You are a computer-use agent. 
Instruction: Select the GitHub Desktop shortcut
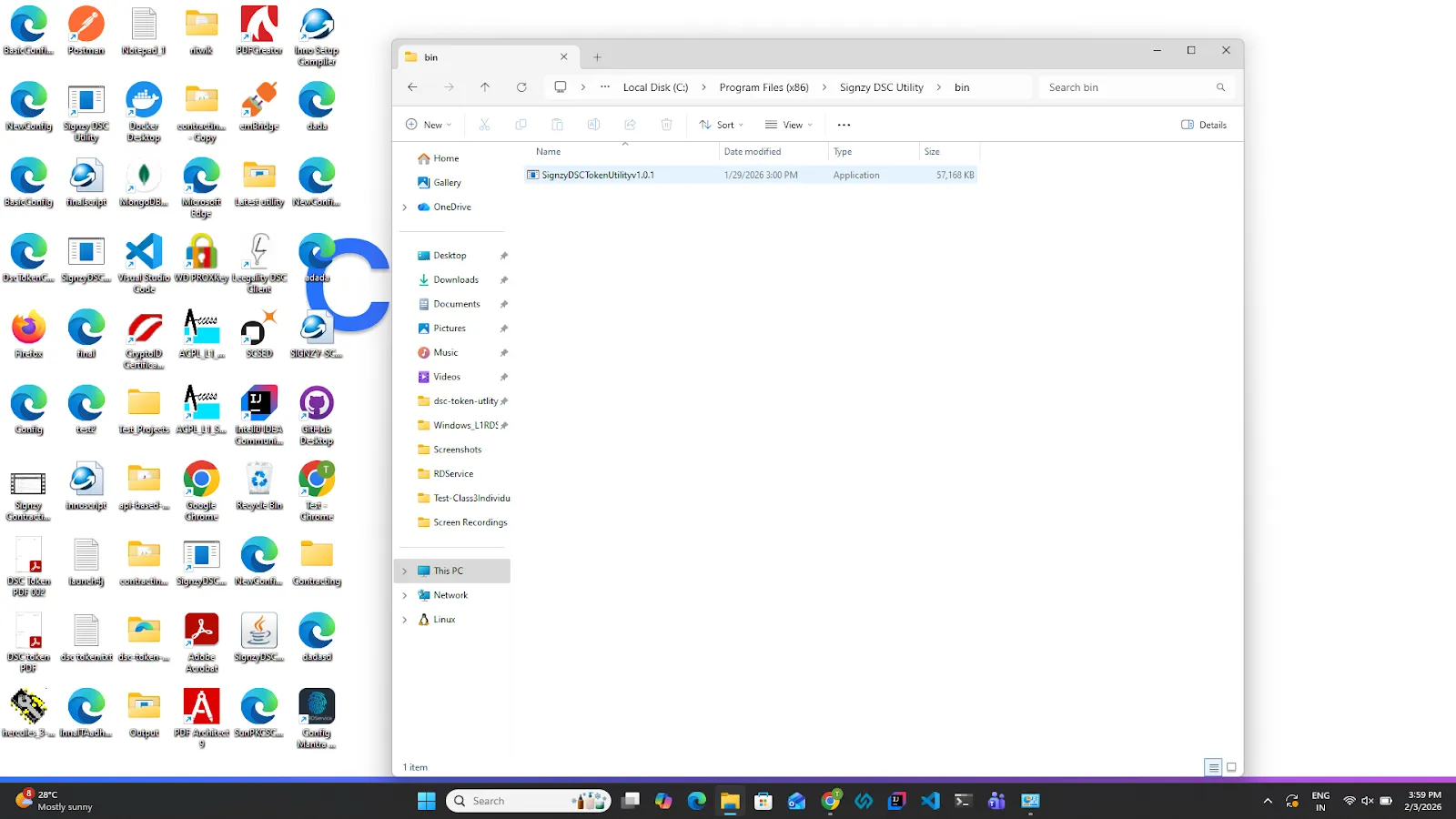pos(317,416)
